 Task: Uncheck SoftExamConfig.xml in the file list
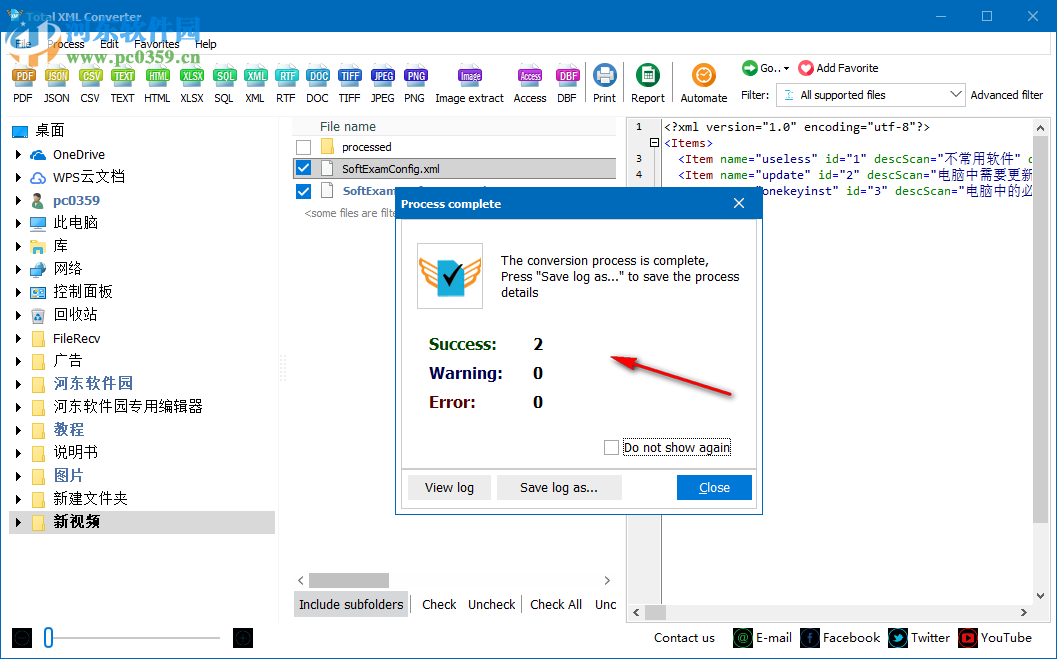(x=303, y=167)
